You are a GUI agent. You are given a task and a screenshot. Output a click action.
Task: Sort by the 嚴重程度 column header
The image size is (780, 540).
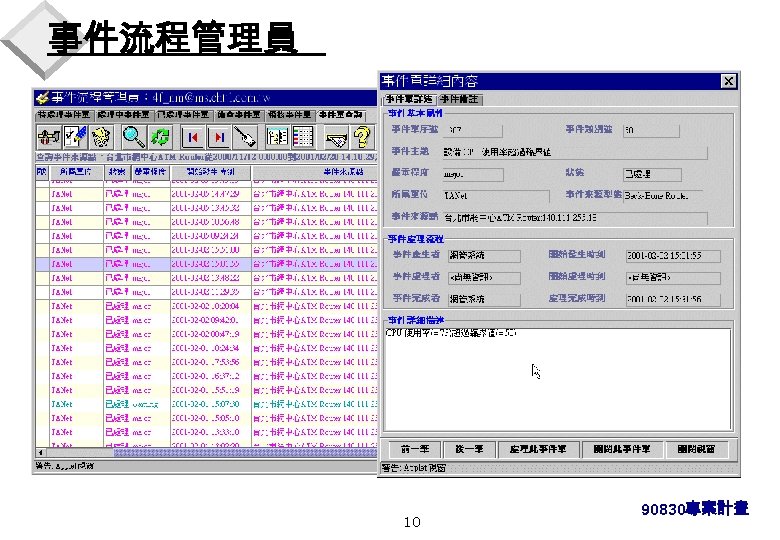click(151, 172)
